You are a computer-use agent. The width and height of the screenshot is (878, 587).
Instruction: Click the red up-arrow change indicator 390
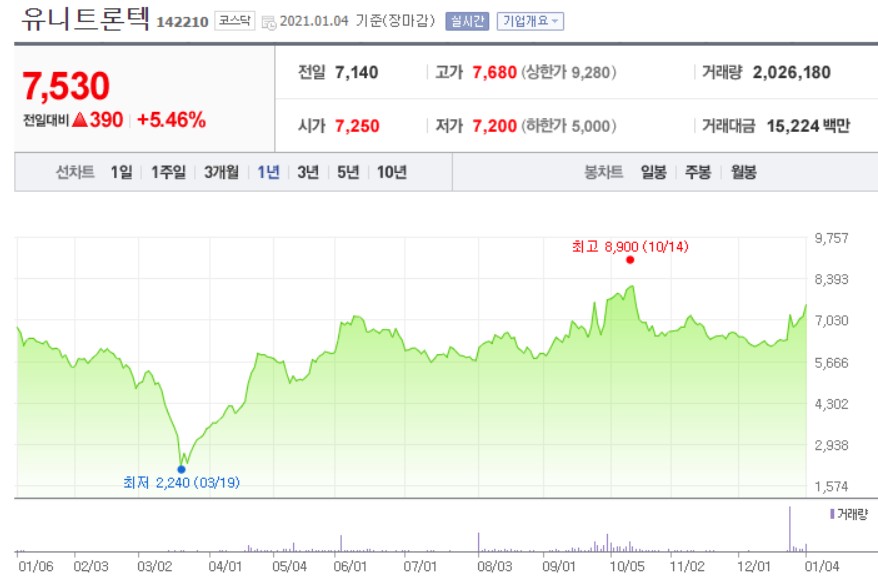97,120
